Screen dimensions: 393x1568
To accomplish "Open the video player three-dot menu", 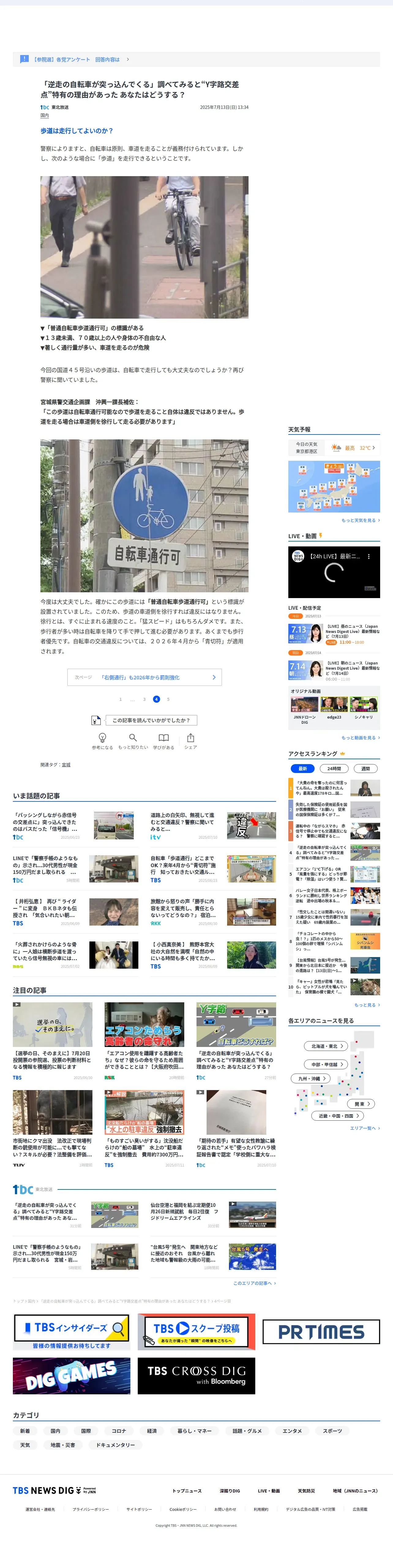I will click(369, 556).
